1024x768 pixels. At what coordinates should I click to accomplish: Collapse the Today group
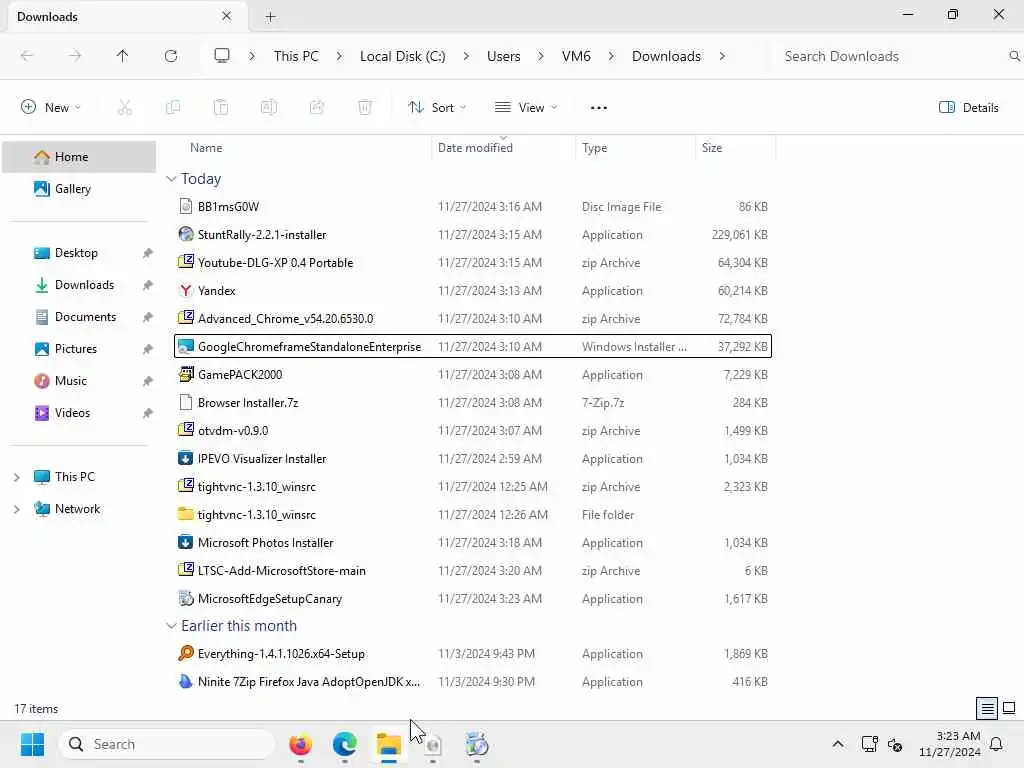(x=171, y=179)
